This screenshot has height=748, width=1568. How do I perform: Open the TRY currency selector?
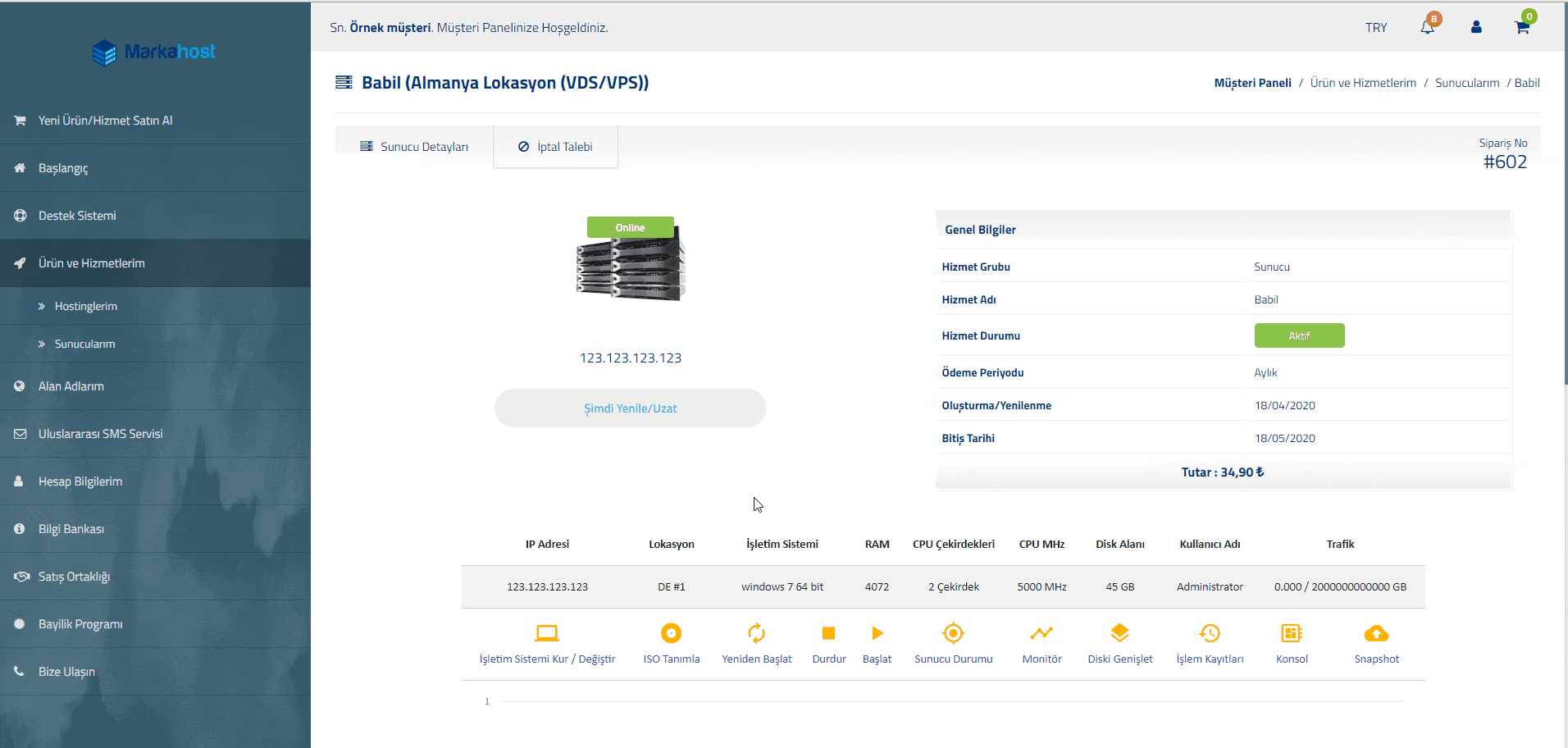point(1376,28)
